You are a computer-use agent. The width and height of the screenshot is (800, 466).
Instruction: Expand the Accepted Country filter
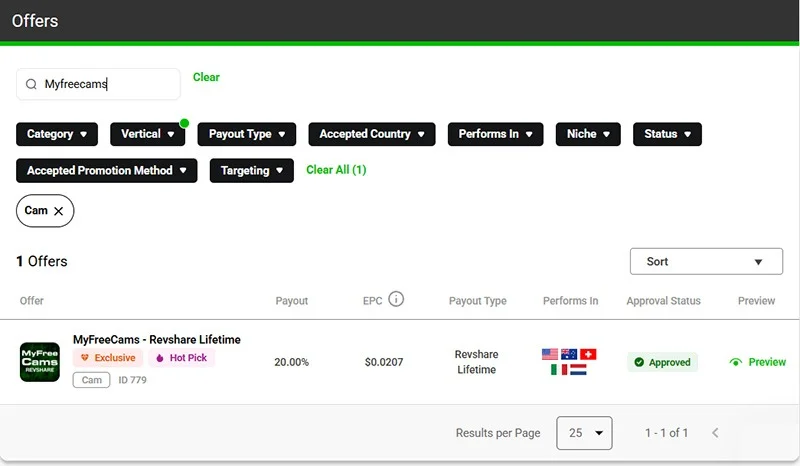pyautogui.click(x=372, y=134)
